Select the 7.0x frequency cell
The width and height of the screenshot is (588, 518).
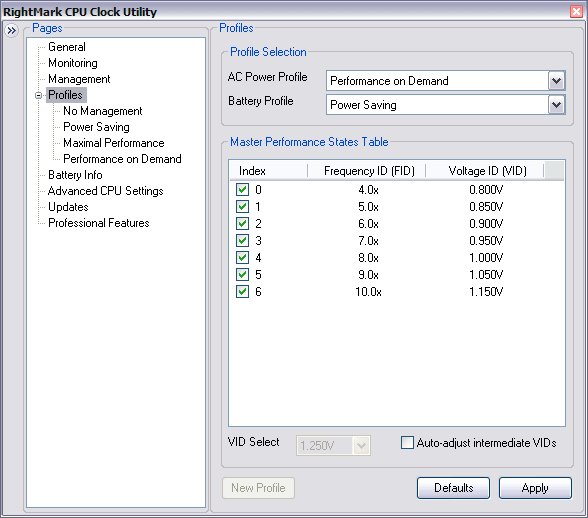[x=368, y=241]
